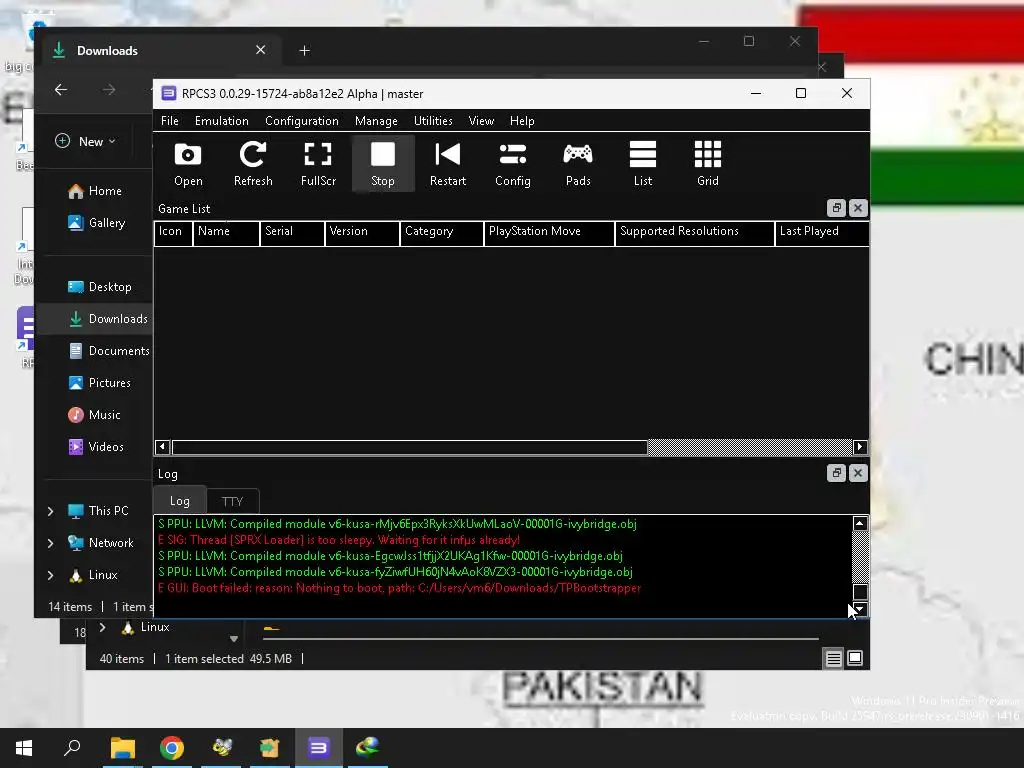Sort game list by Version column

pyautogui.click(x=362, y=232)
